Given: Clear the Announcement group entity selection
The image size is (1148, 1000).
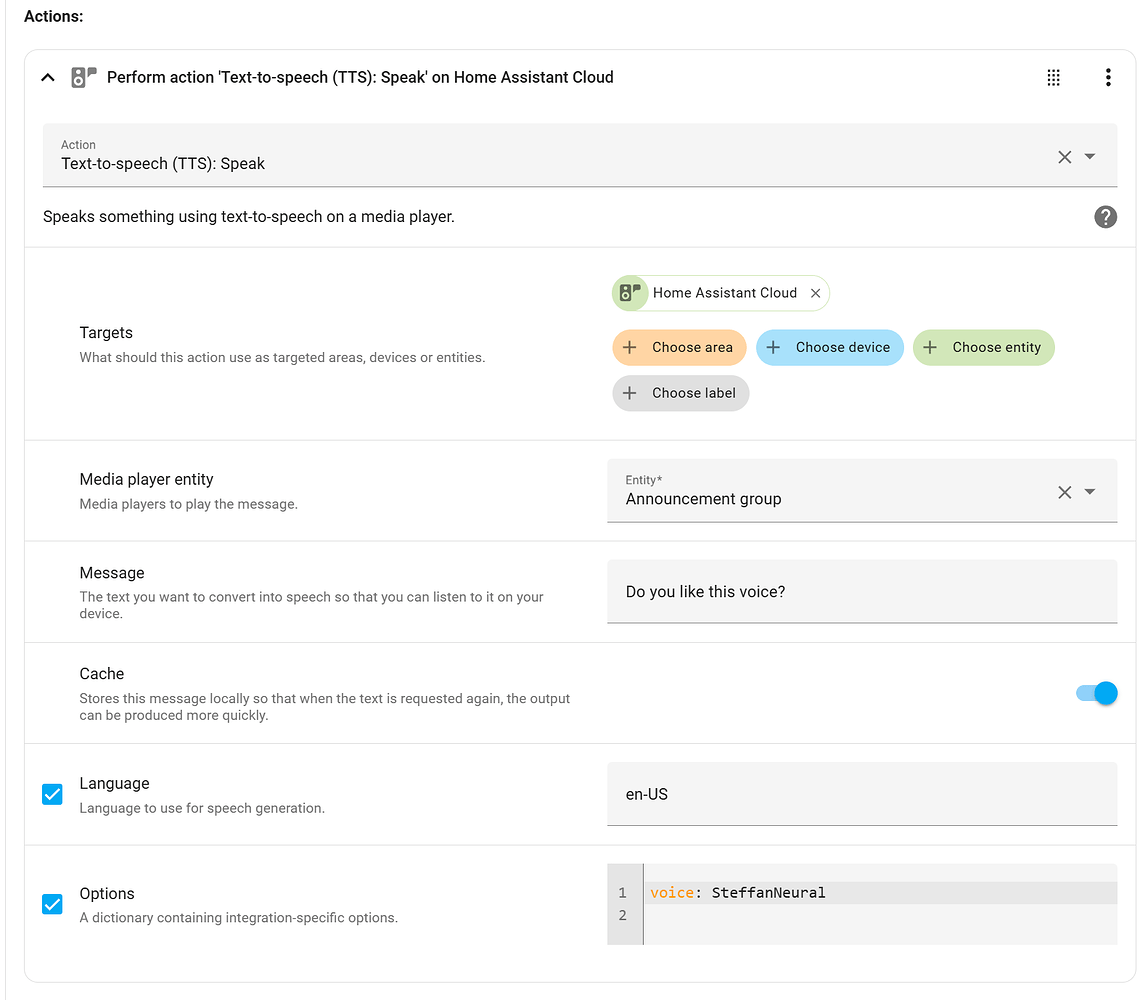Looking at the screenshot, I should click(1064, 491).
